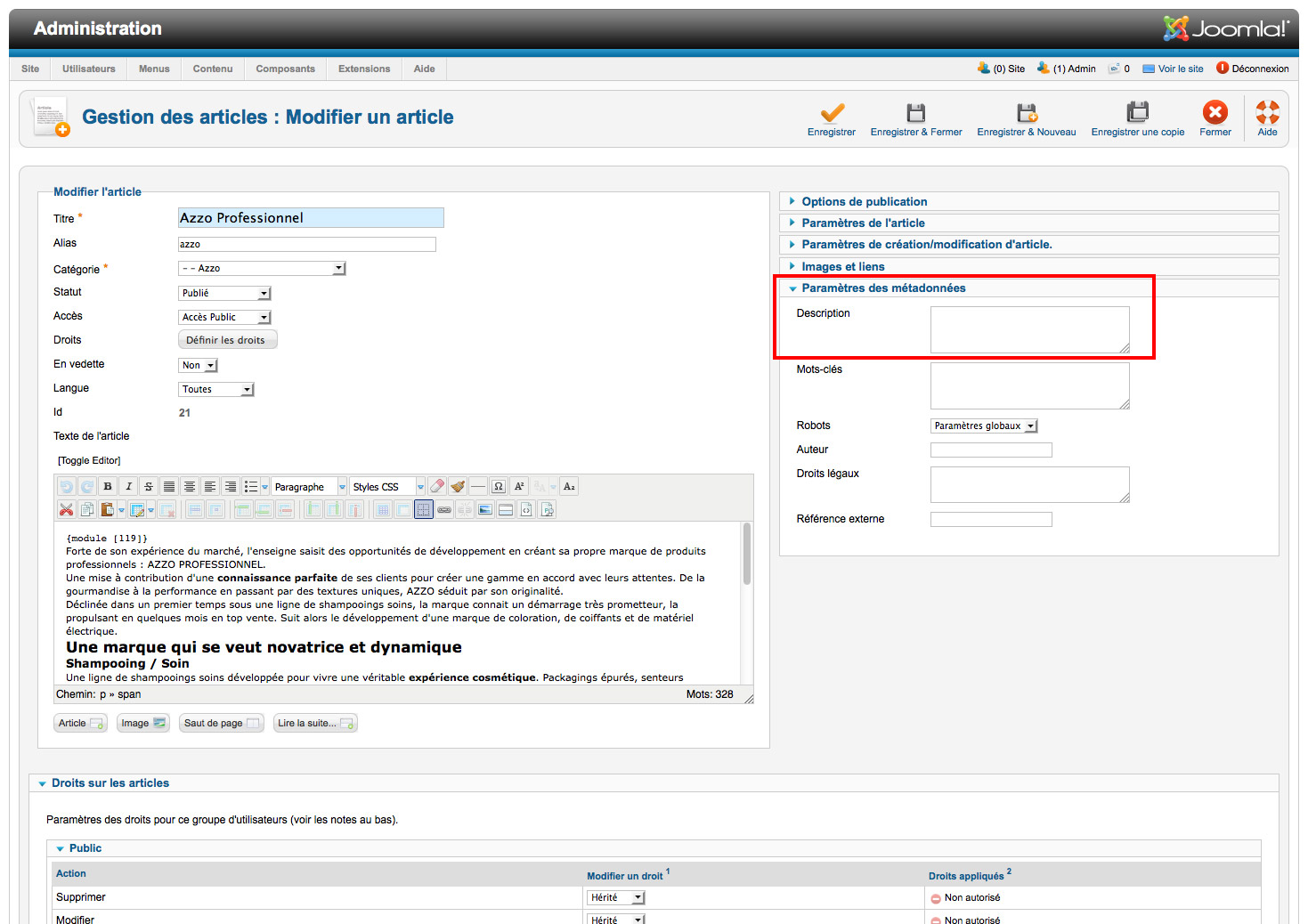This screenshot has height=924, width=1308.
Task: Open the Langue dropdown showing Toutes
Action: pyautogui.click(x=216, y=389)
